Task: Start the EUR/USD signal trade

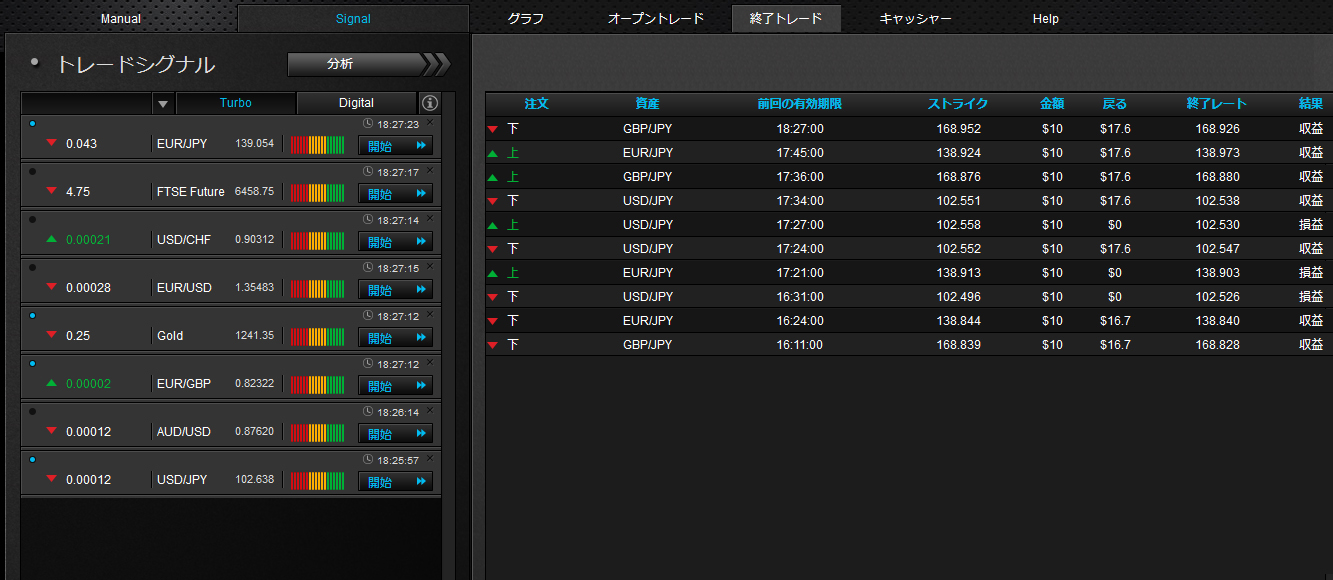Action: point(396,289)
